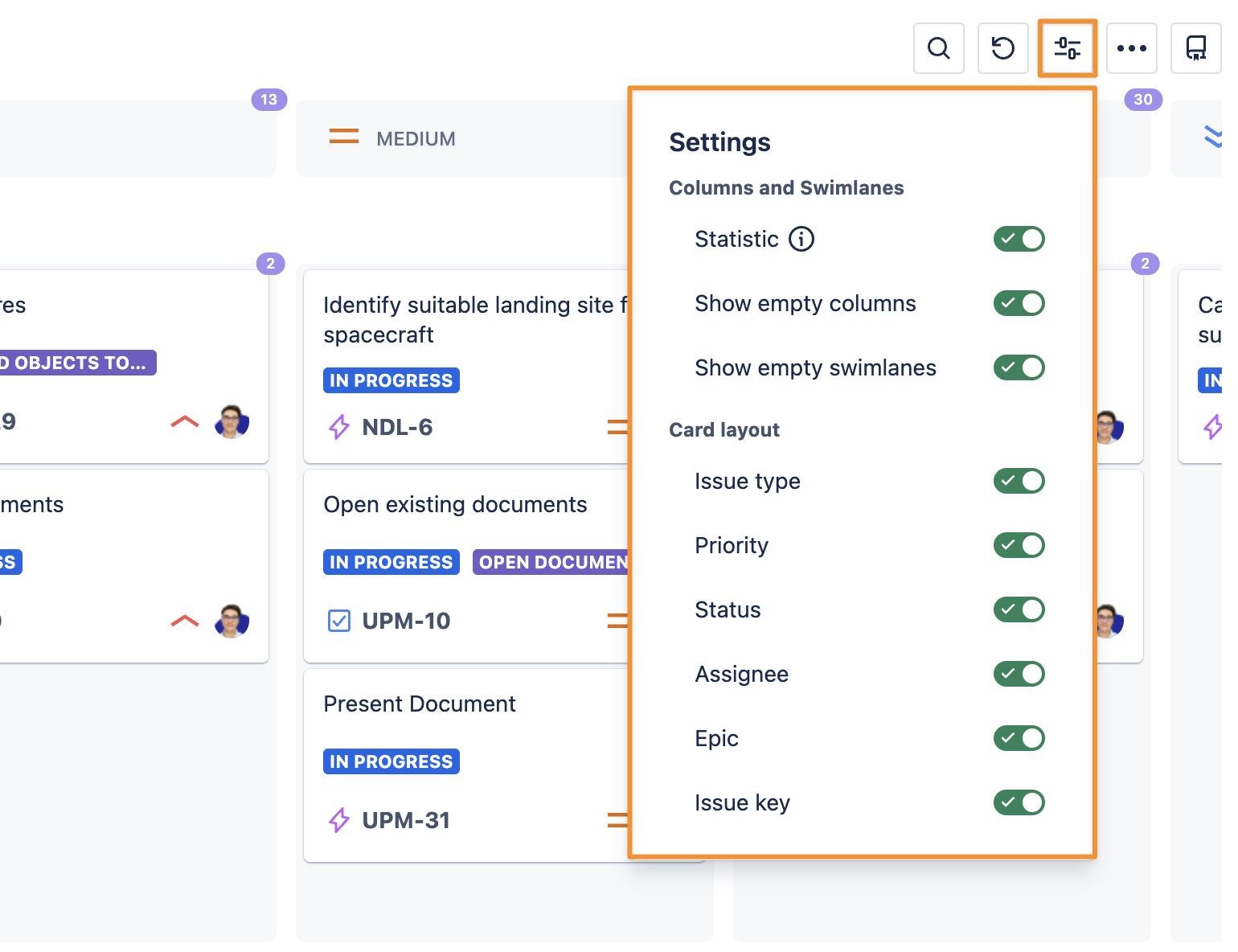Open the more options ellipsis menu
Viewport: 1238px width, 952px height.
(1131, 48)
